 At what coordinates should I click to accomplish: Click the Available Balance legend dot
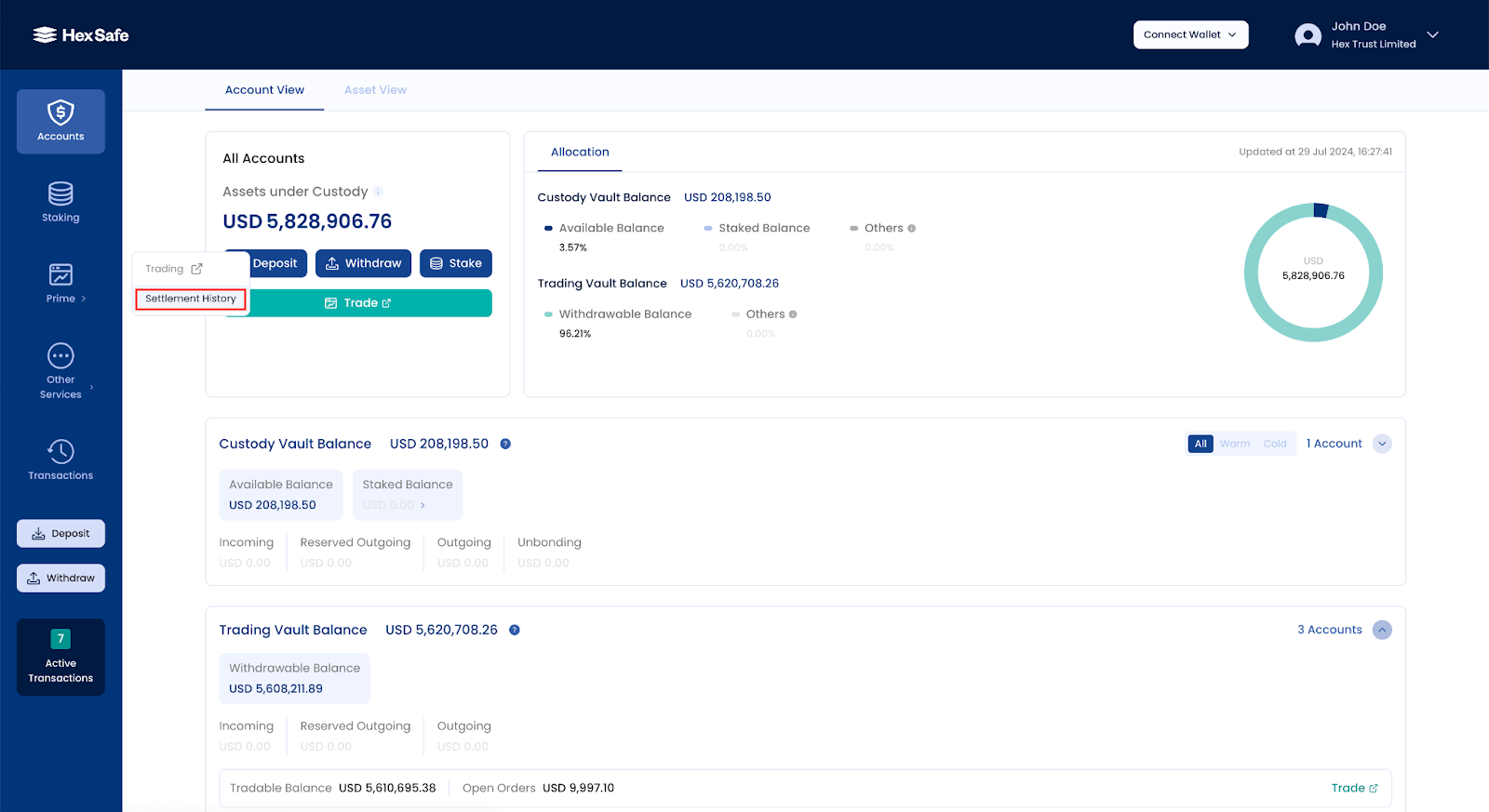[x=548, y=228]
